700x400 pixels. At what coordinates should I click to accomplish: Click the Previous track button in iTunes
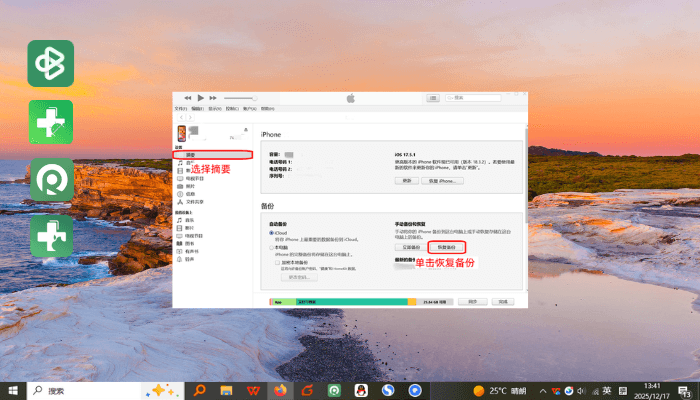[188, 98]
